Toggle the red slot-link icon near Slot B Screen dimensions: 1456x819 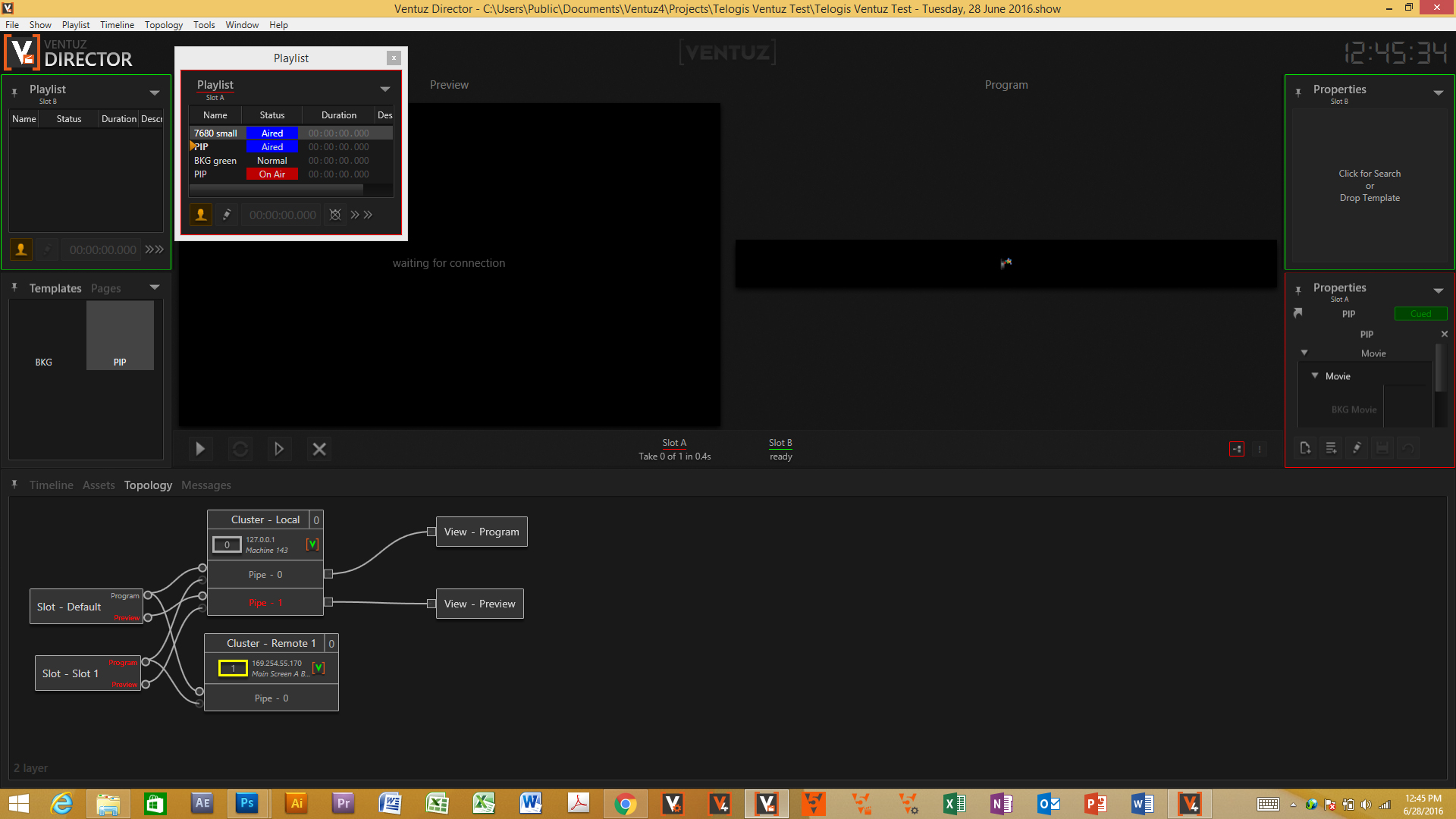(1237, 449)
